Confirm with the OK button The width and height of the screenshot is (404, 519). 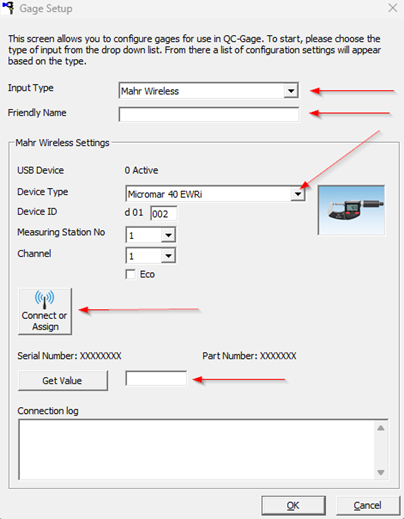(x=293, y=506)
